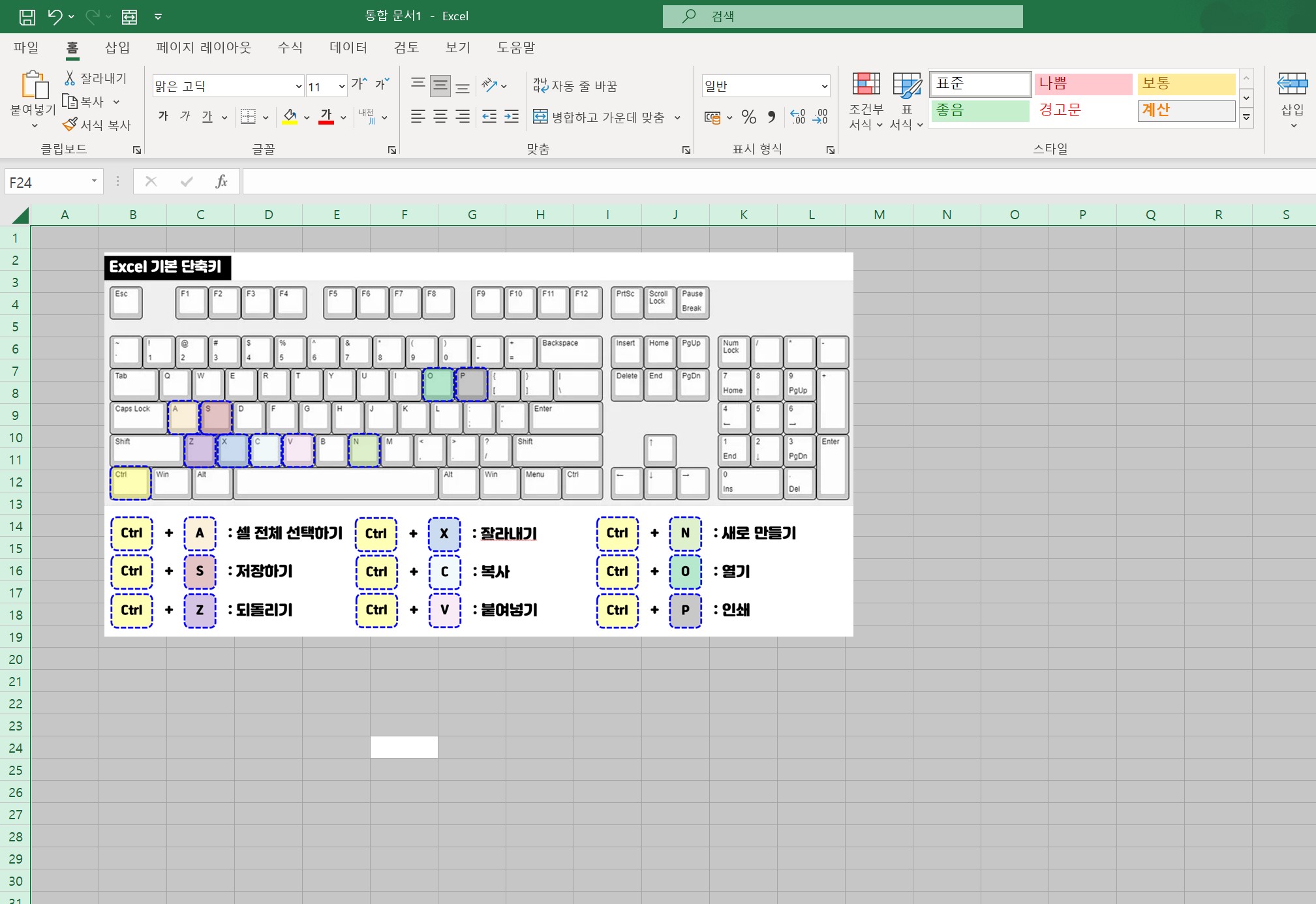Switch to the Page Layout (페이지 레이아웃) tab
This screenshot has height=904, width=1316.
[x=204, y=47]
